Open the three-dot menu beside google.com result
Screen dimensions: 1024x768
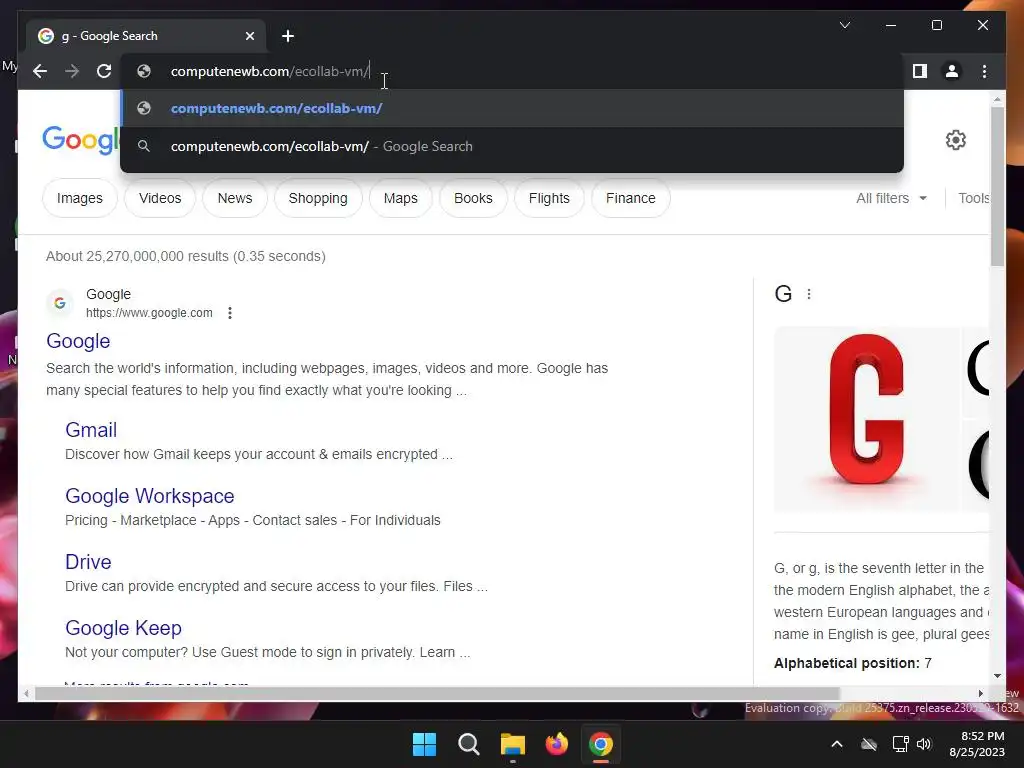coord(230,313)
